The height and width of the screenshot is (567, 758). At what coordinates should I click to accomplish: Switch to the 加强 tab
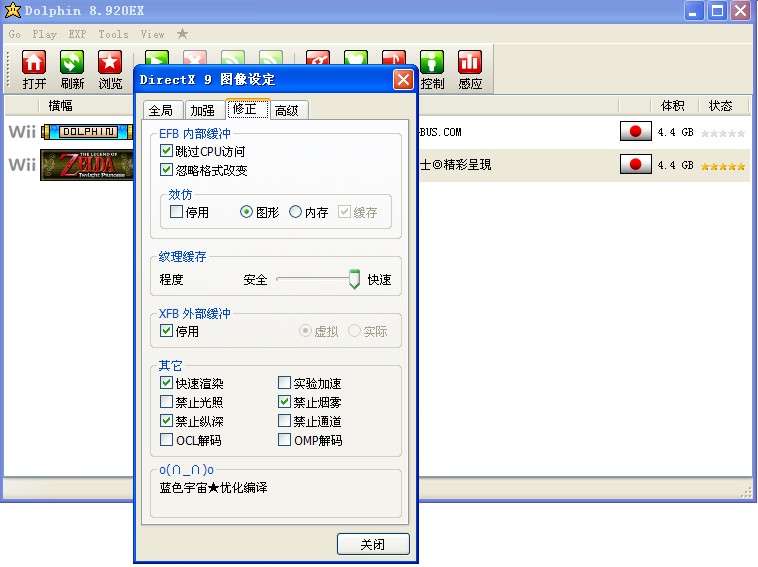click(x=204, y=111)
